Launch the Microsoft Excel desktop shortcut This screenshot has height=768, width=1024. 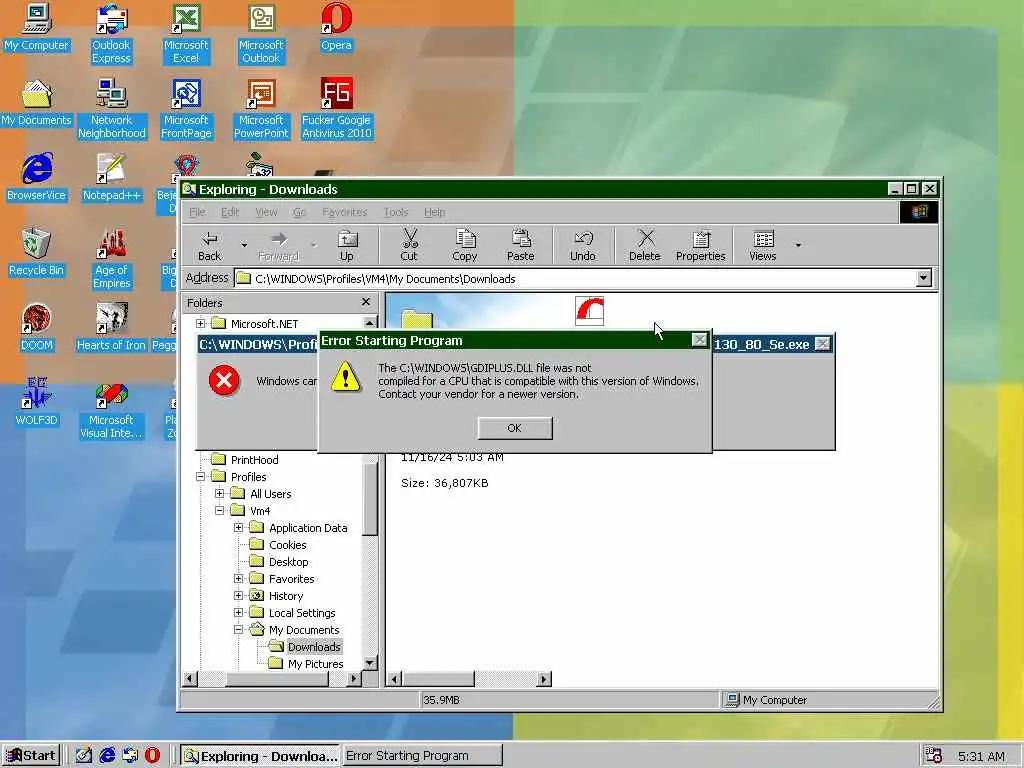[x=186, y=34]
